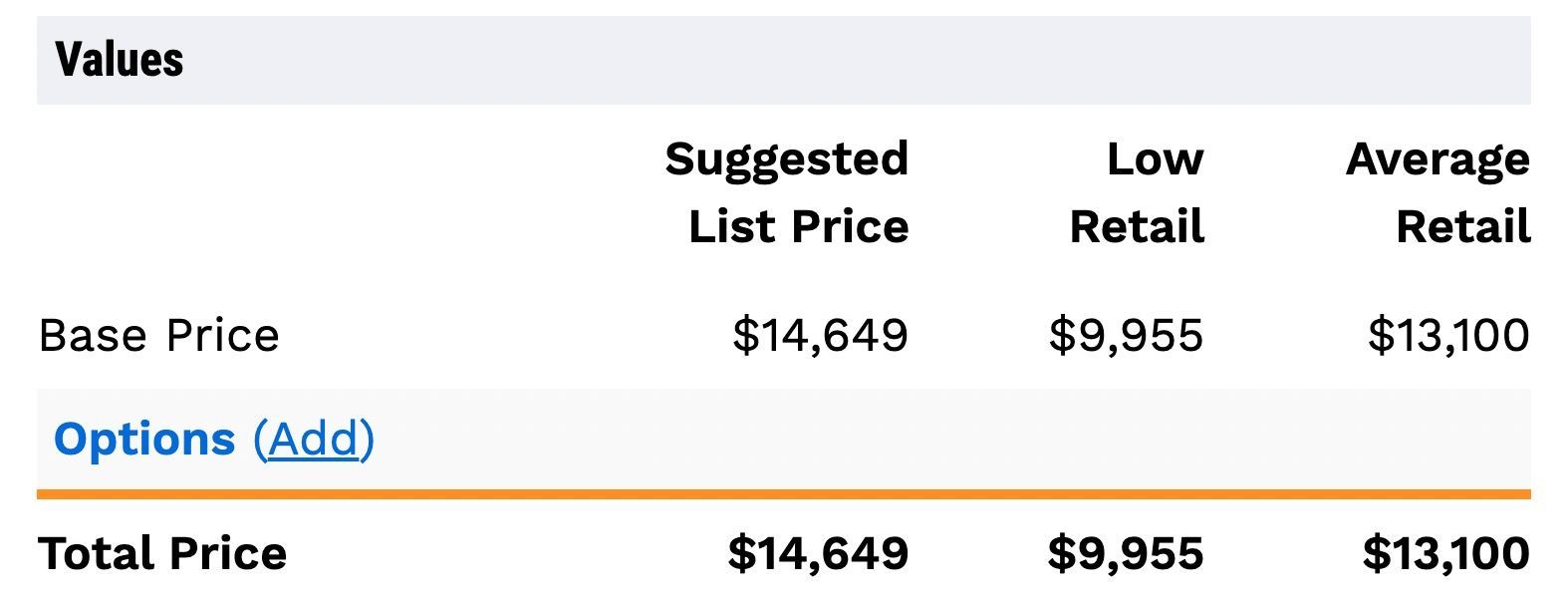This screenshot has width=1568, height=606.
Task: Click empty area of the Options row
Action: 897,440
